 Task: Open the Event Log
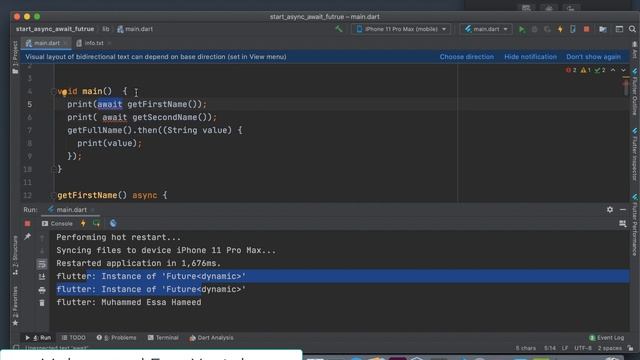[x=607, y=338]
